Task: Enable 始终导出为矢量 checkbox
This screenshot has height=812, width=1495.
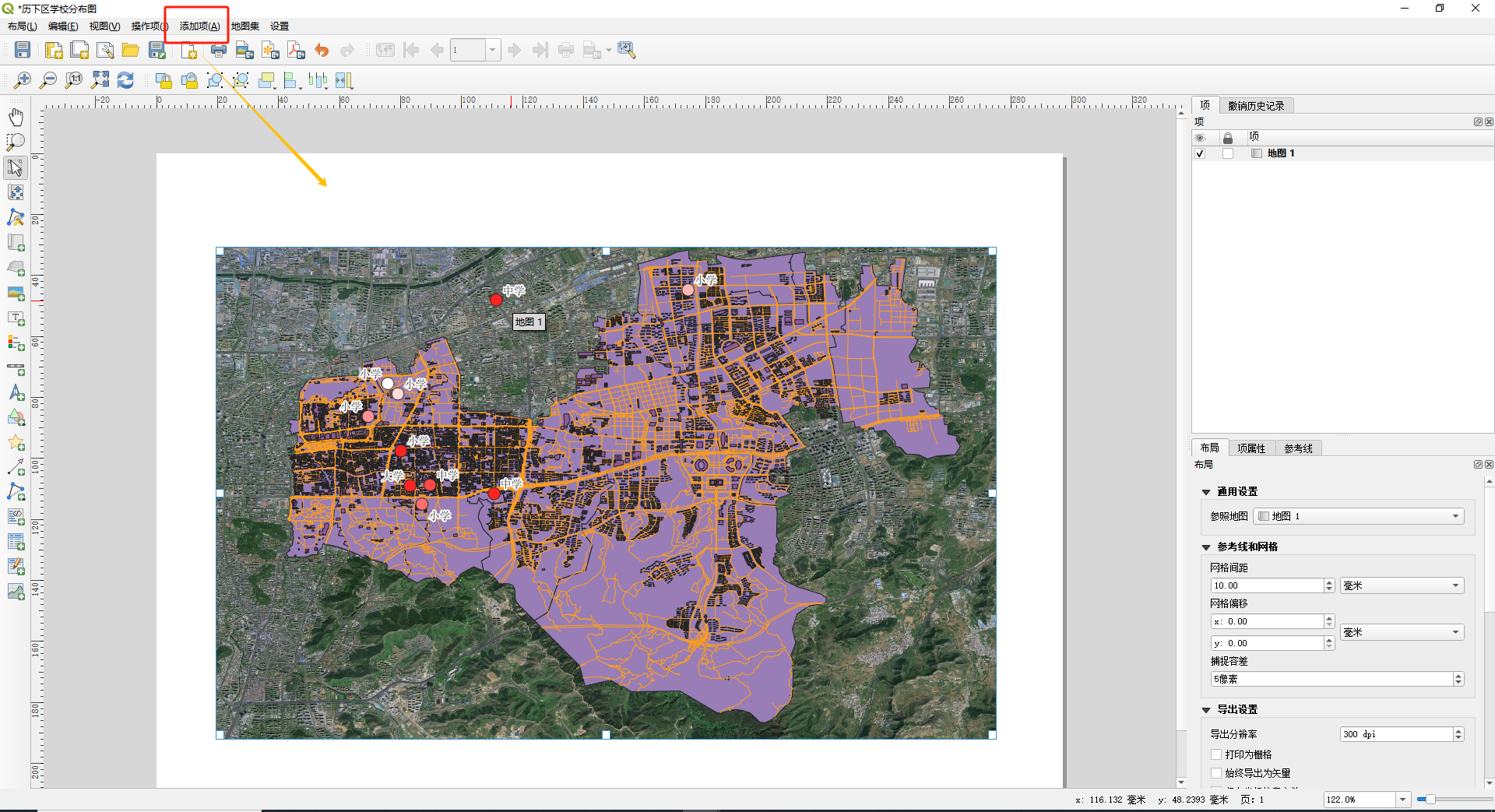Action: pyautogui.click(x=1216, y=773)
